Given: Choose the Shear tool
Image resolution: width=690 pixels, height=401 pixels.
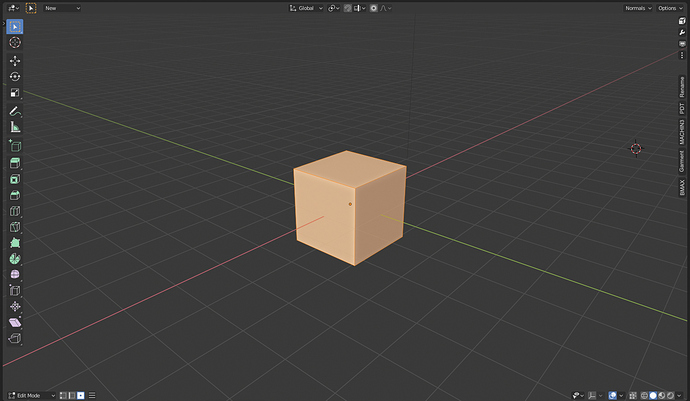Looking at the screenshot, I should coord(15,322).
